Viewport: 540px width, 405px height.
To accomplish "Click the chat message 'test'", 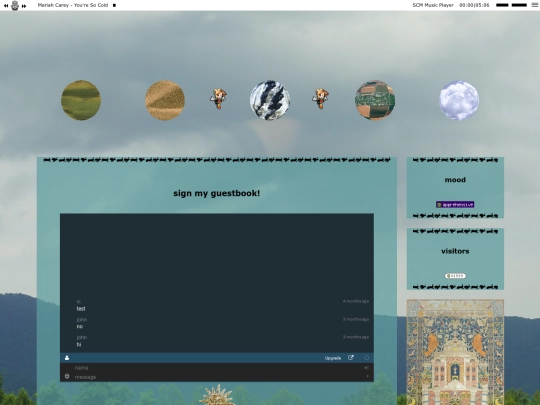I will coord(81,309).
